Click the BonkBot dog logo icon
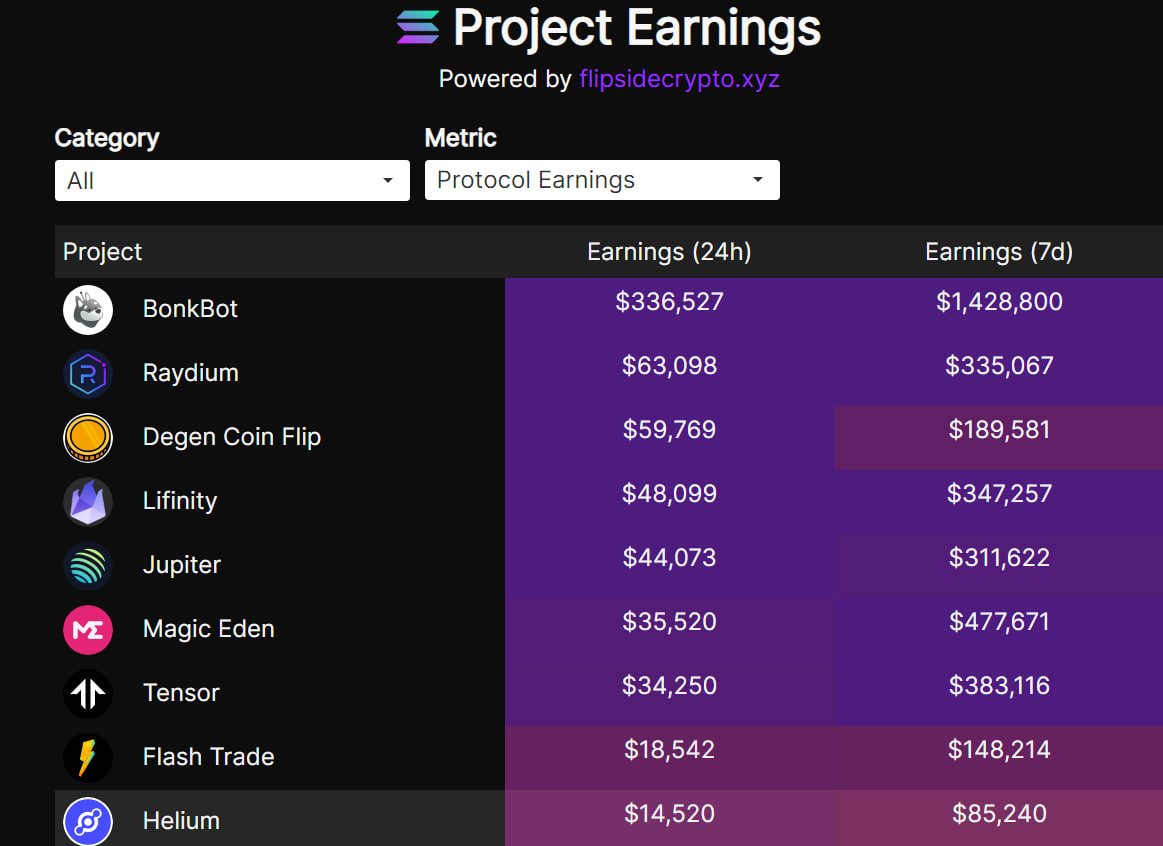This screenshot has width=1163, height=846. point(88,310)
